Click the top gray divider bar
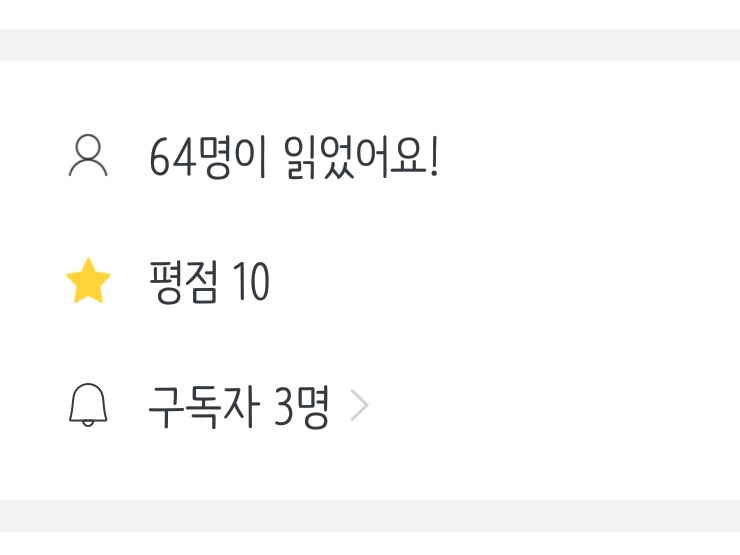Viewport: 740px width, 555px height. pos(370,45)
